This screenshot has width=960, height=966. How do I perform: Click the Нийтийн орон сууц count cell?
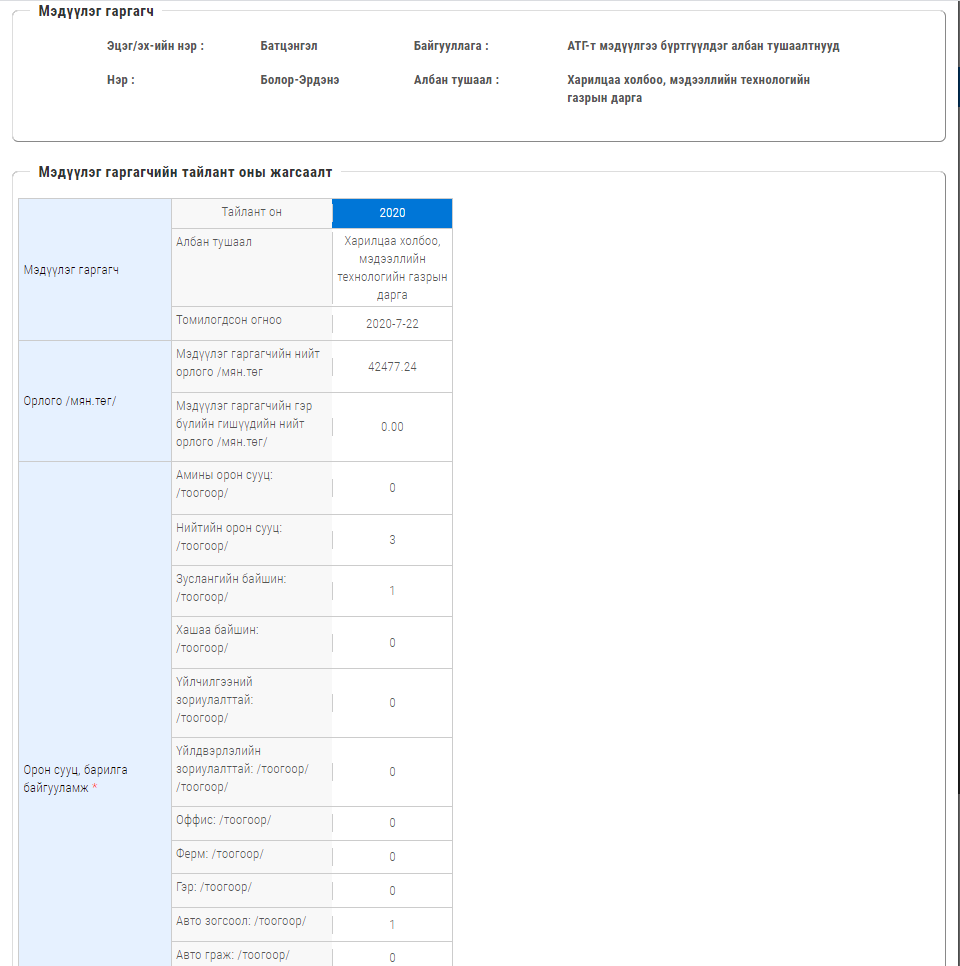392,540
